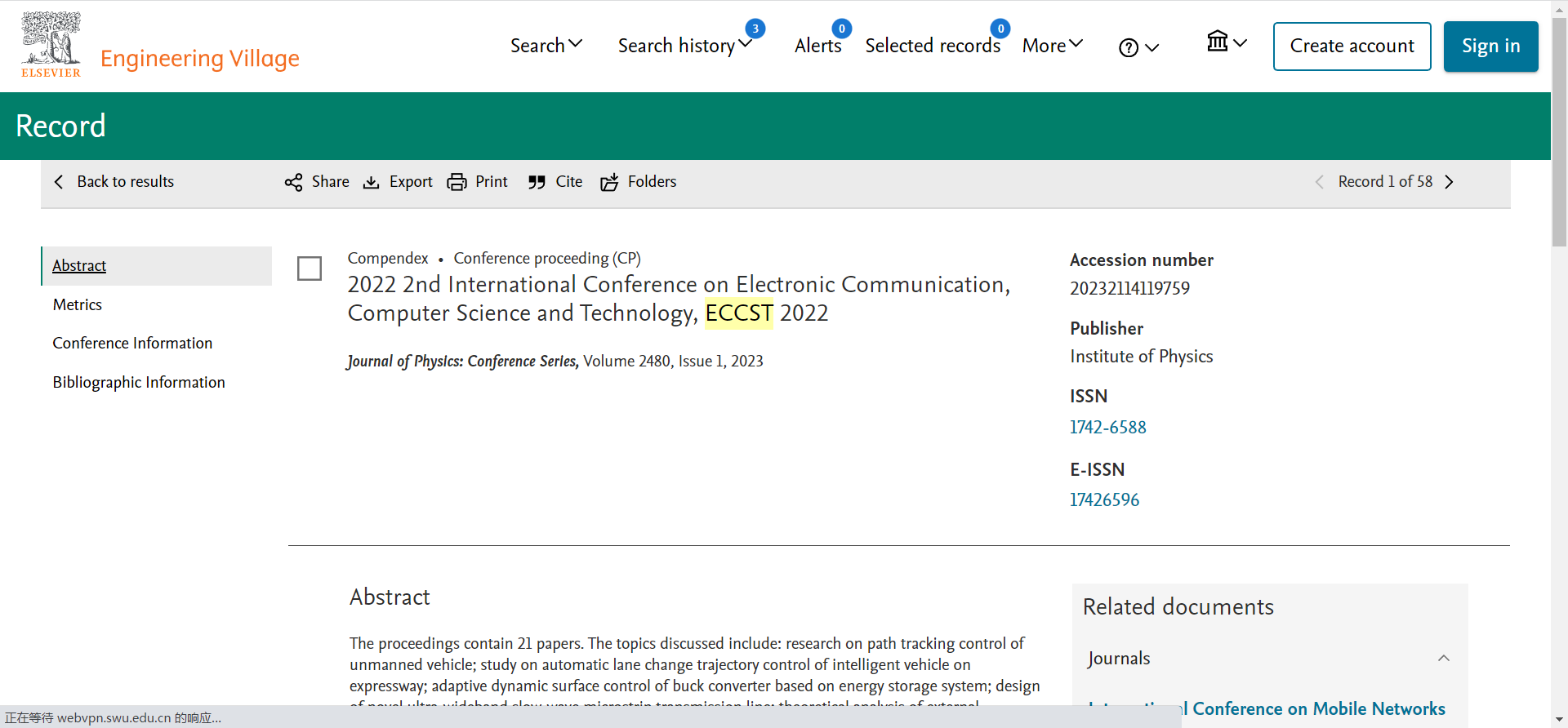Click the Cite label in the toolbar
The image size is (1568, 728).
(x=569, y=182)
